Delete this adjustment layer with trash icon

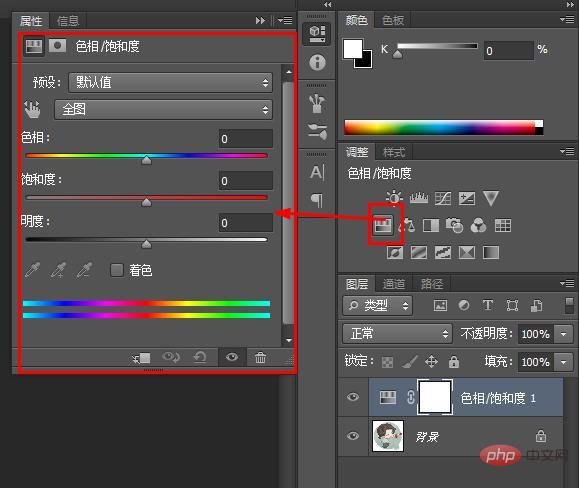260,357
